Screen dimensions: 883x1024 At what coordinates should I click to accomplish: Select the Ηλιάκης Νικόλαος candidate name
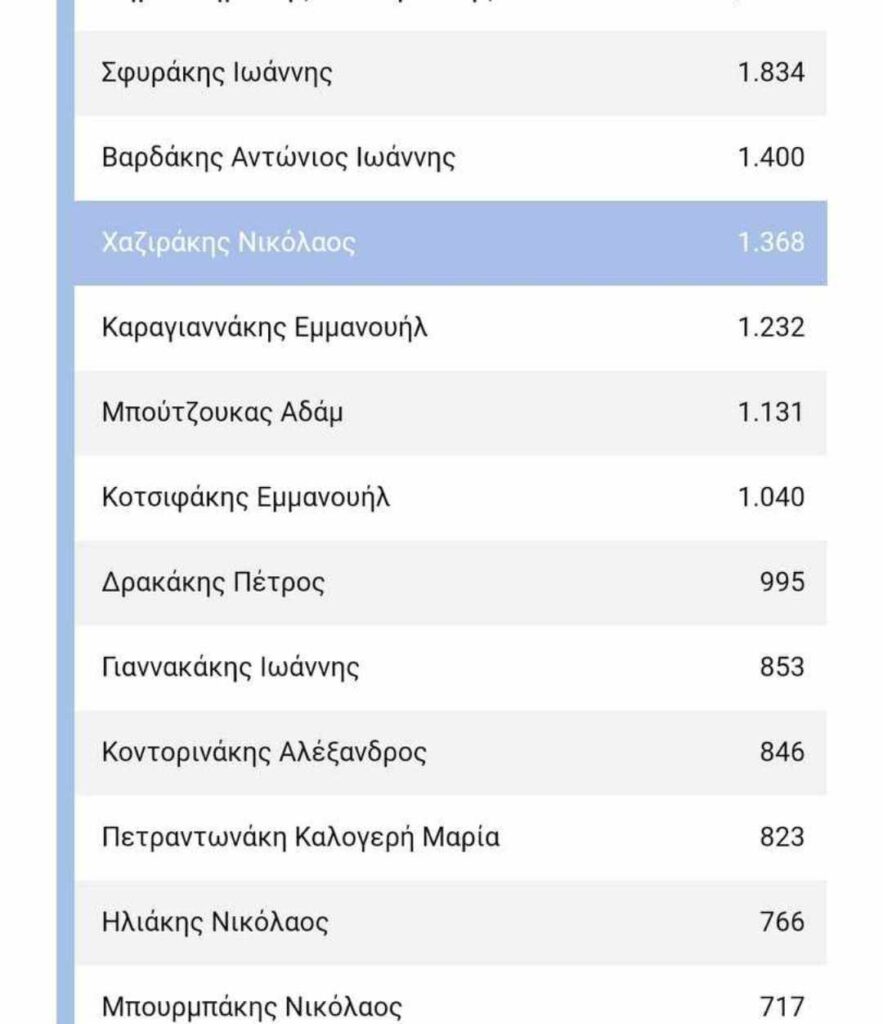[x=214, y=921]
